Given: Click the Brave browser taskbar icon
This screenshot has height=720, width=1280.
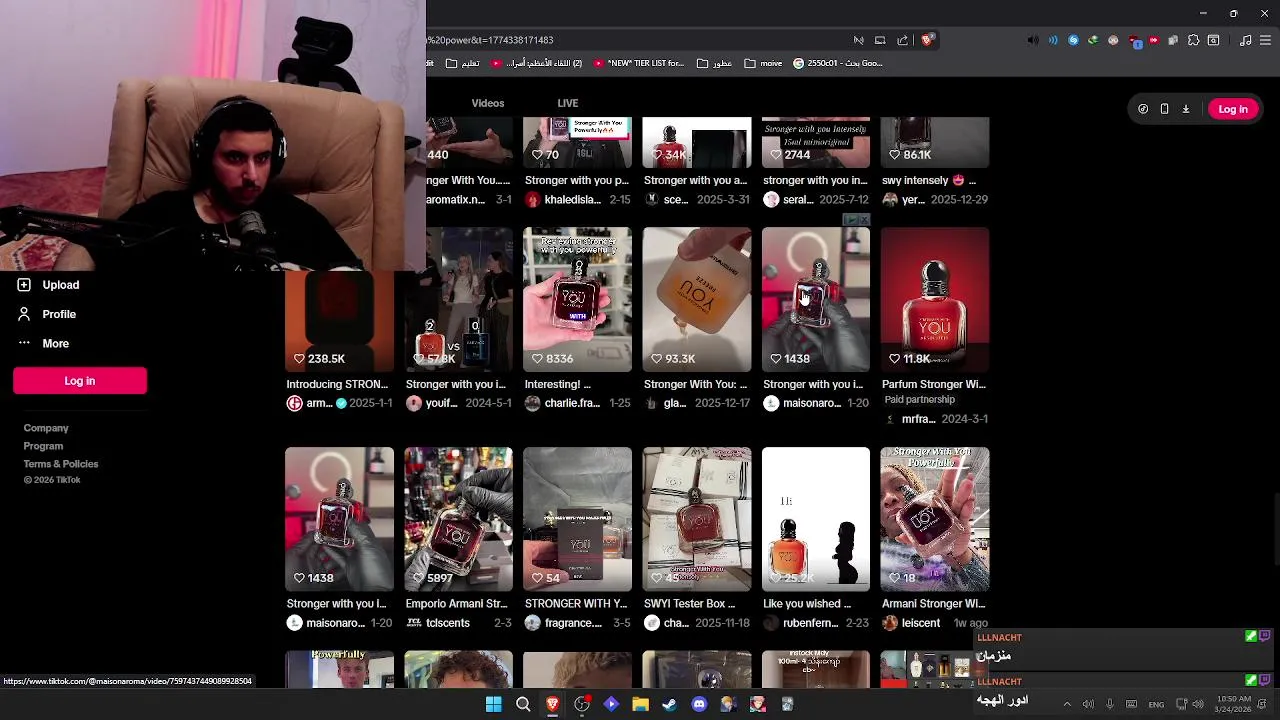Looking at the screenshot, I should 552,705.
